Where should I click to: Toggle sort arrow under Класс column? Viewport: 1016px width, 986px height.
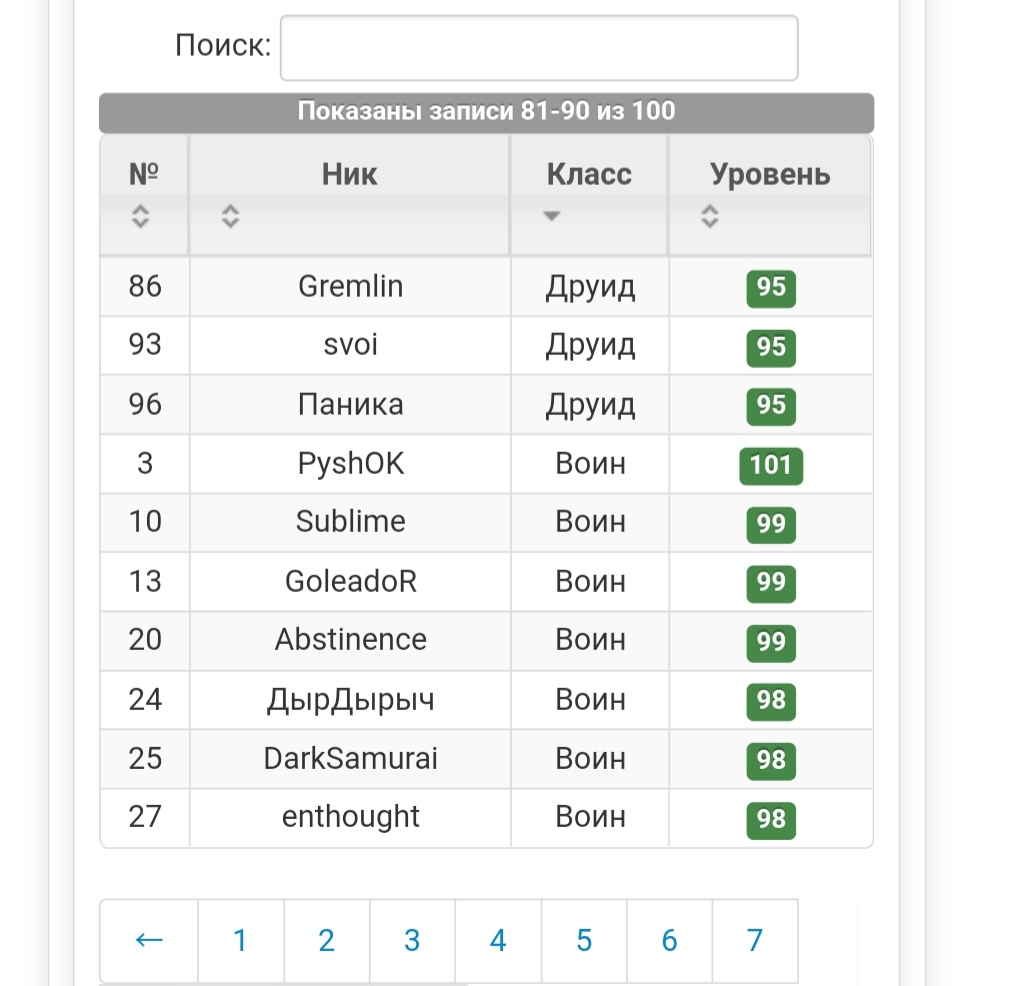point(551,215)
